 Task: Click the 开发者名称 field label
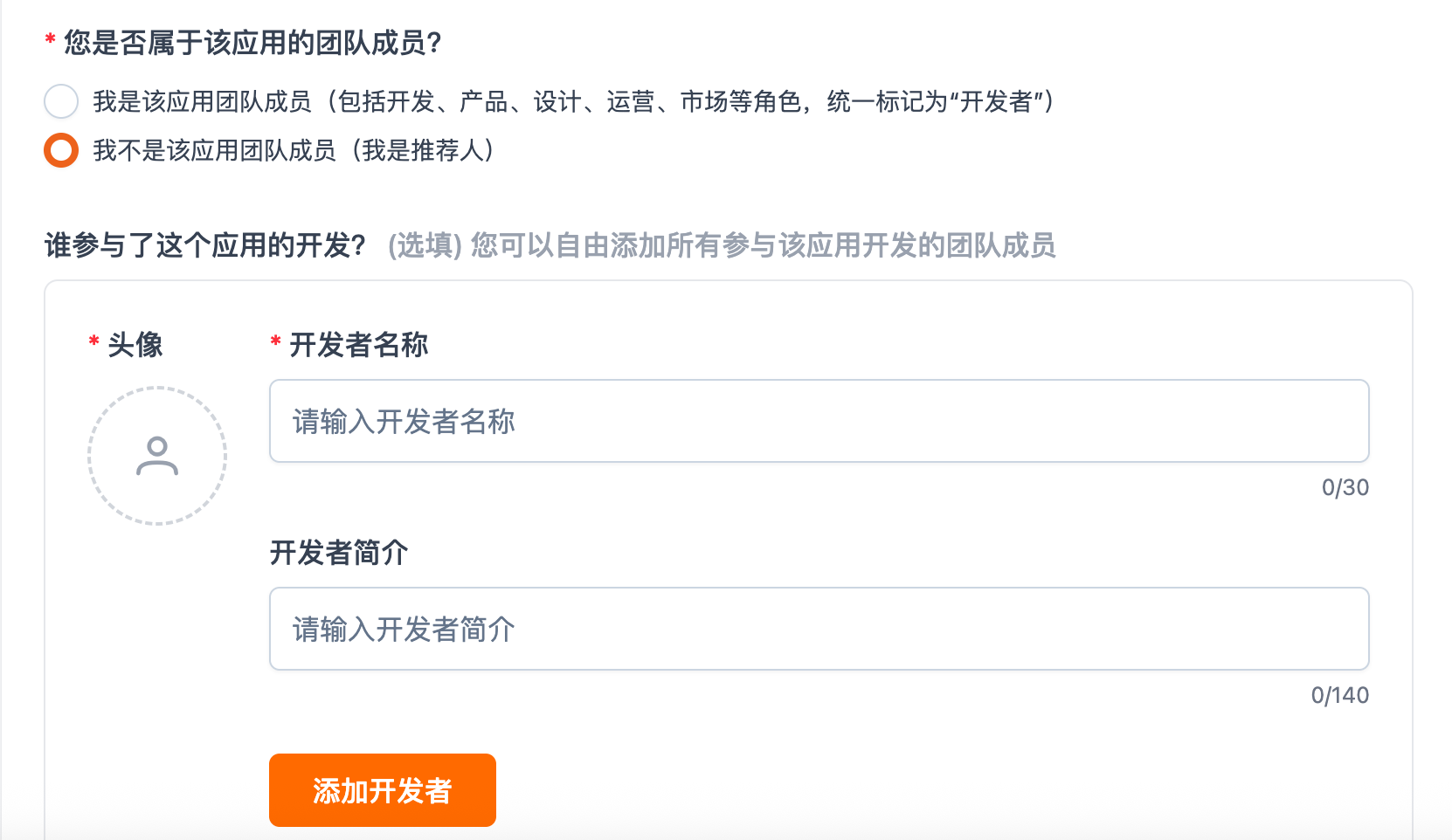click(359, 345)
